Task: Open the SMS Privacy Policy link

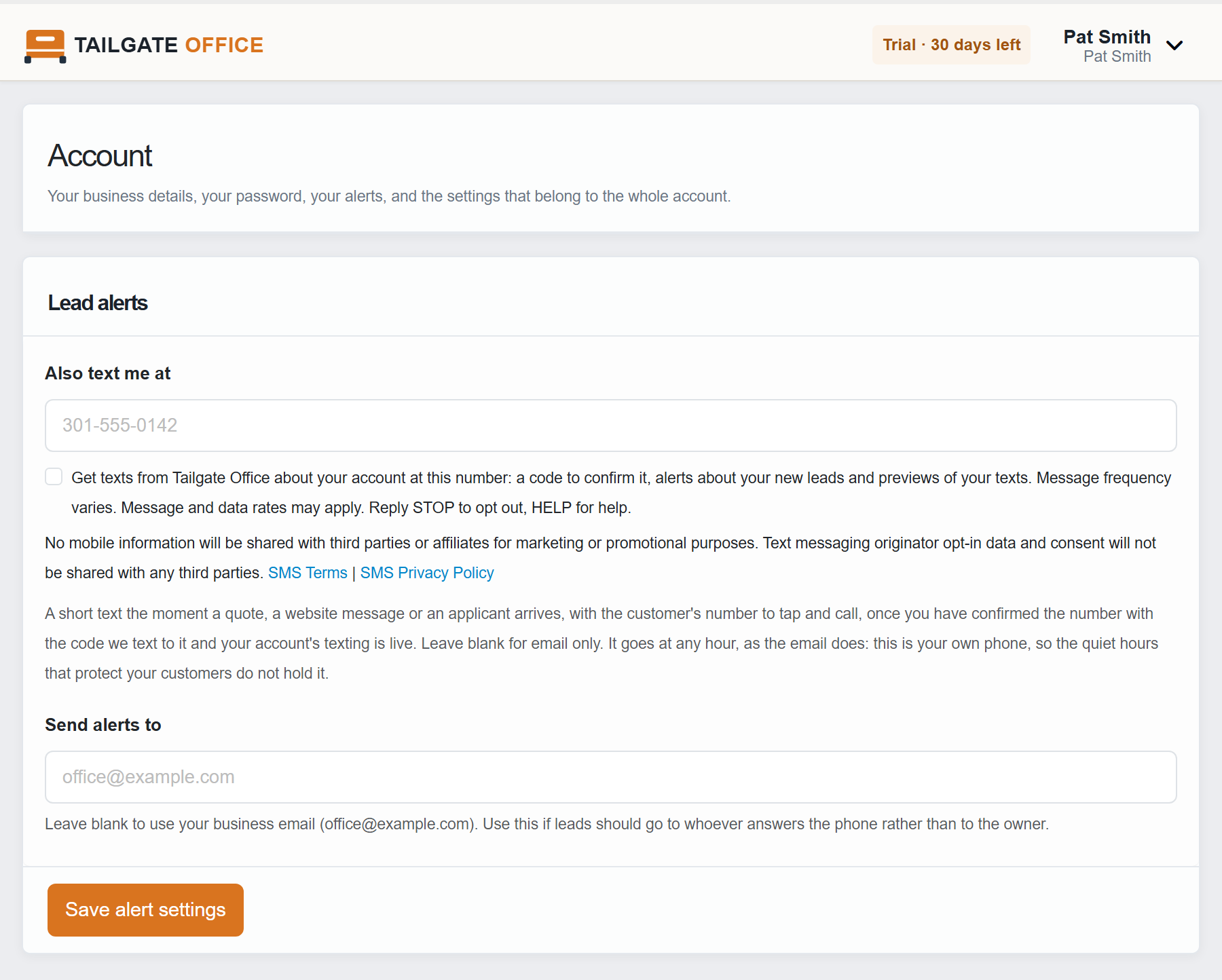Action: coord(427,573)
